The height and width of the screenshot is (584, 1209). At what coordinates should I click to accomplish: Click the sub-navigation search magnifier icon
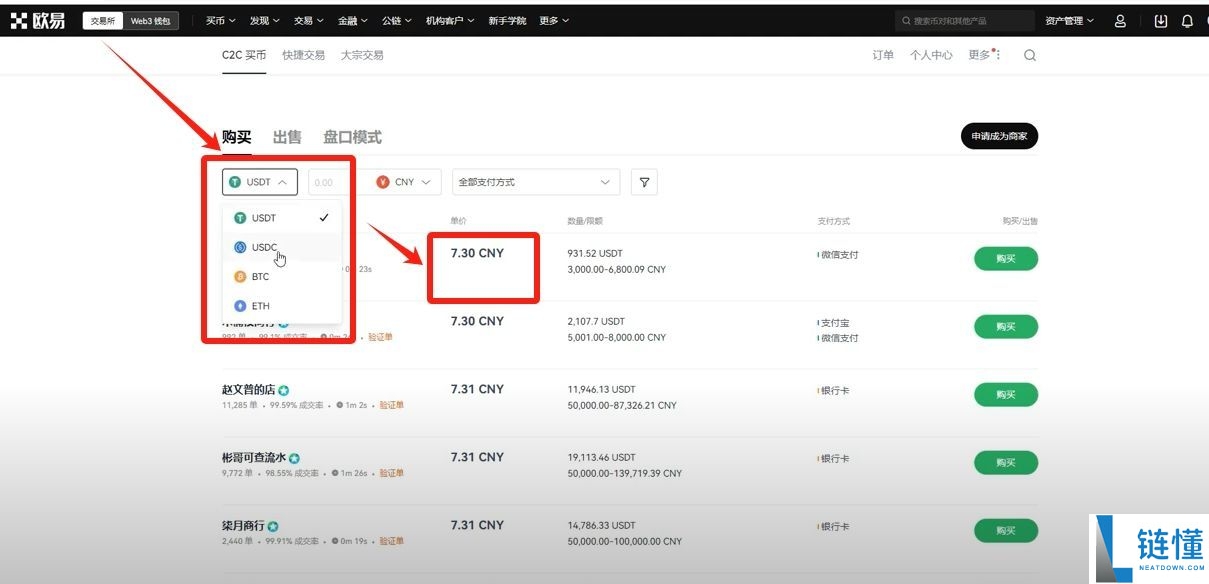point(1030,55)
